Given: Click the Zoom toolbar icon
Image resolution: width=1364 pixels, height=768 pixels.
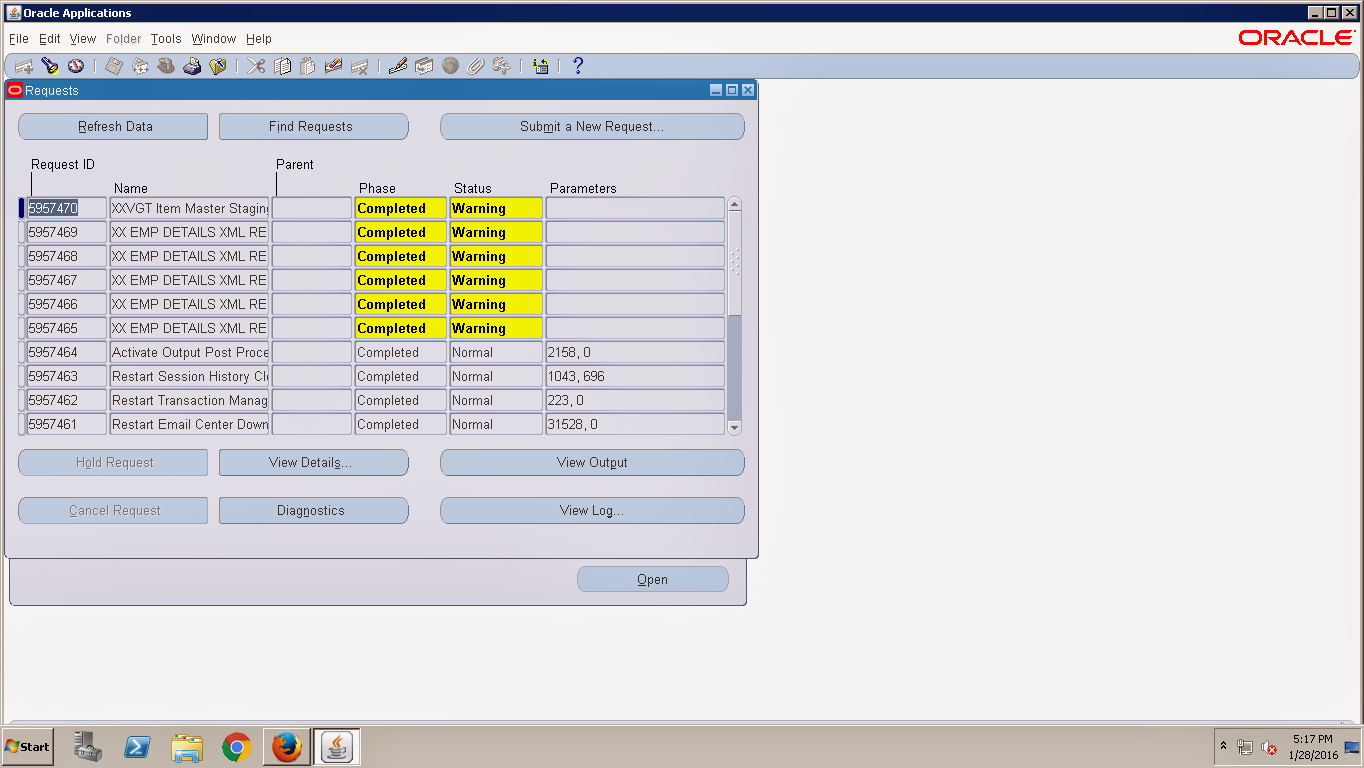Looking at the screenshot, I should [x=424, y=66].
